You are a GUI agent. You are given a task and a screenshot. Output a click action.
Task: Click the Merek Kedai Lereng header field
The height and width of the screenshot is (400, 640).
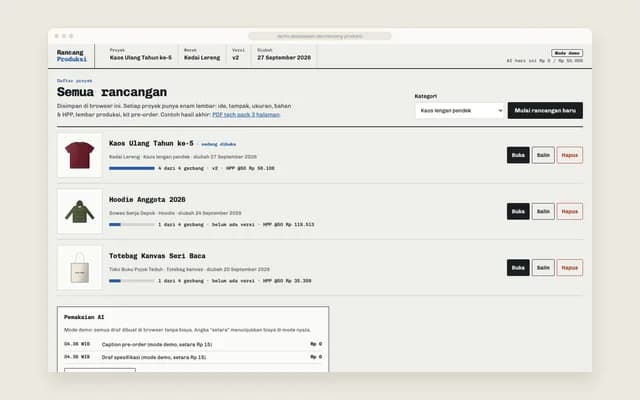tap(202, 54)
